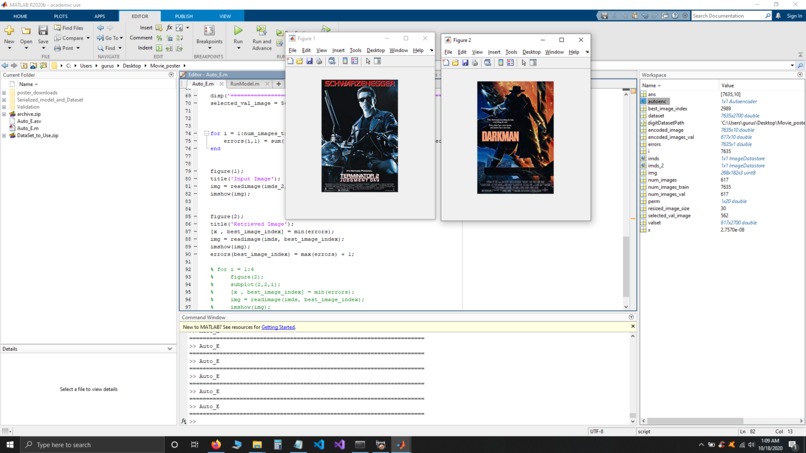Screen dimensions: 806x453
Task: Click Figure 1 insert legend icon
Action: (x=355, y=61)
